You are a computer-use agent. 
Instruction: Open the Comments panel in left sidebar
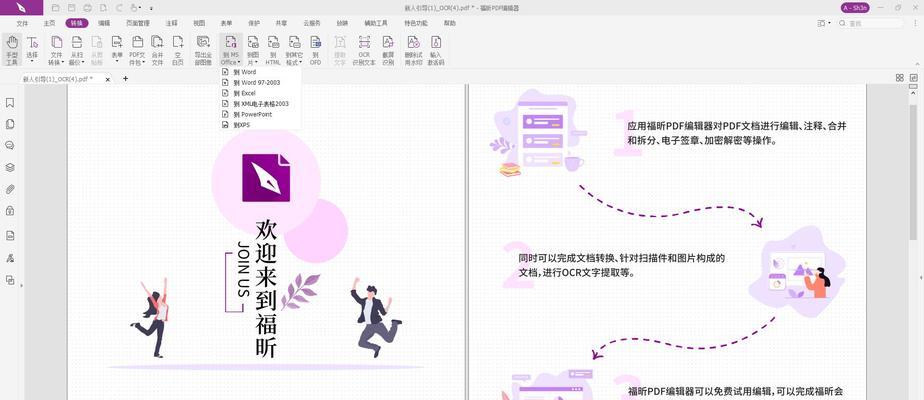point(10,146)
